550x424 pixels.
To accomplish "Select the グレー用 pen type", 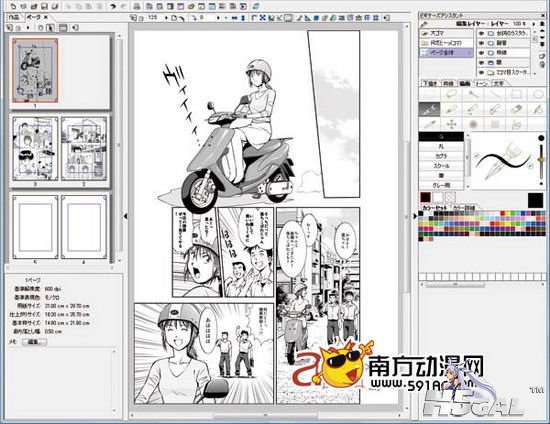I will point(441,185).
